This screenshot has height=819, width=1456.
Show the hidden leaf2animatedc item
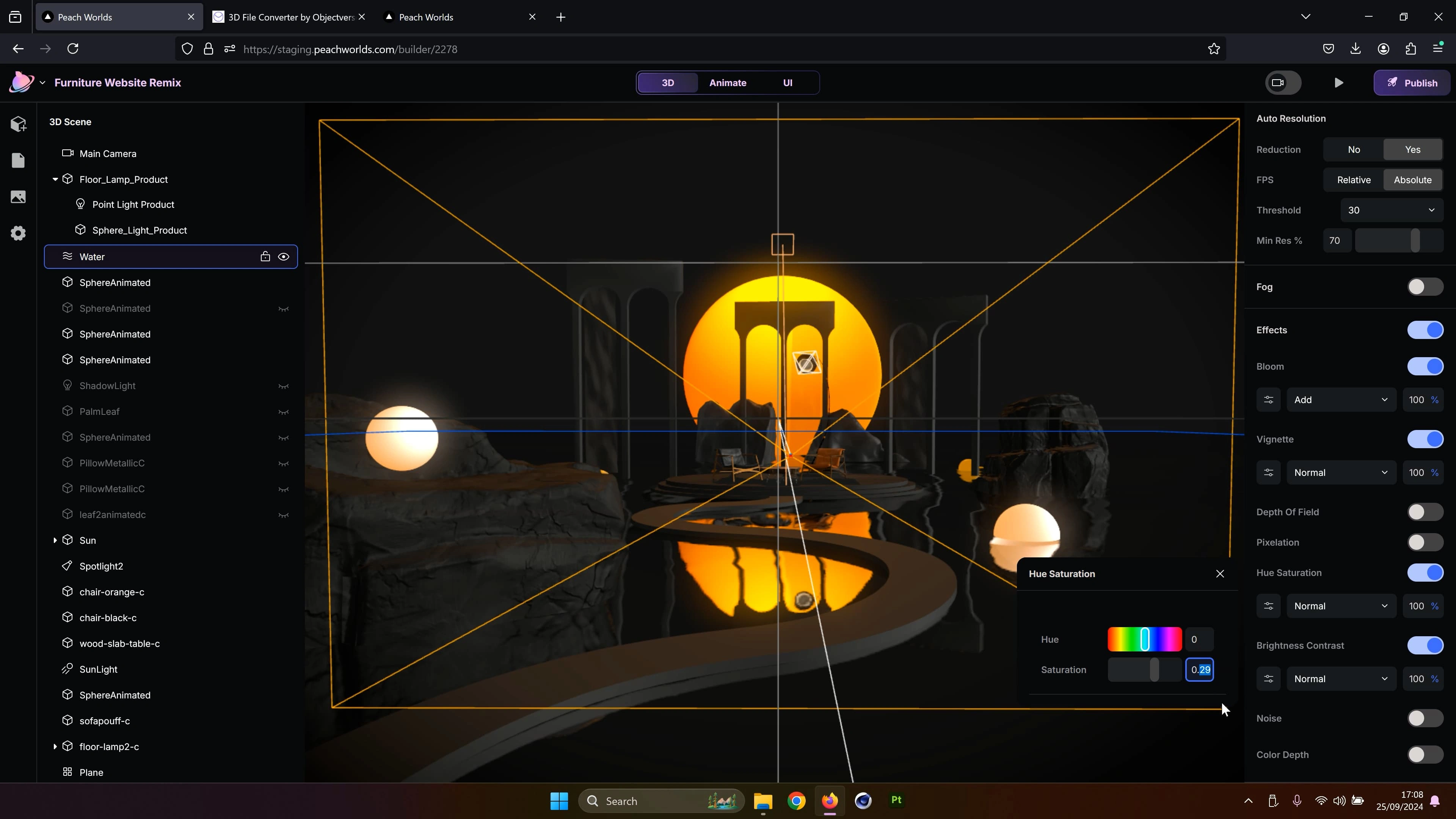click(284, 515)
